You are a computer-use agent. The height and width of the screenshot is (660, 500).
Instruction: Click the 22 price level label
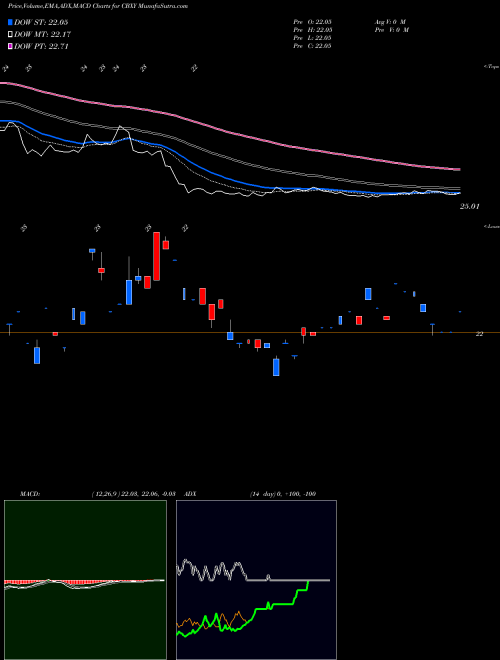point(479,334)
